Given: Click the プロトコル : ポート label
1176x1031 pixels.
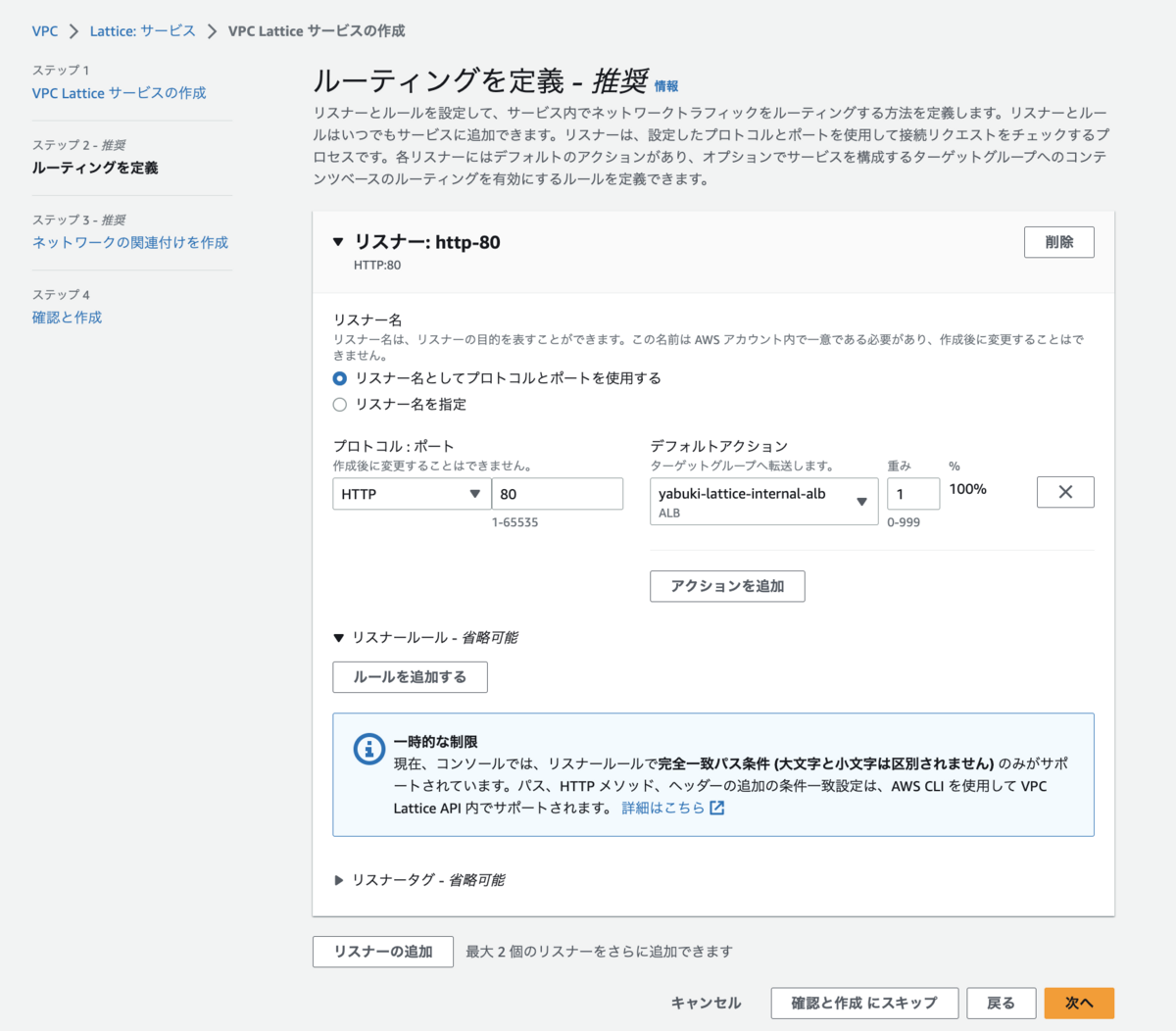Looking at the screenshot, I should point(393,446).
